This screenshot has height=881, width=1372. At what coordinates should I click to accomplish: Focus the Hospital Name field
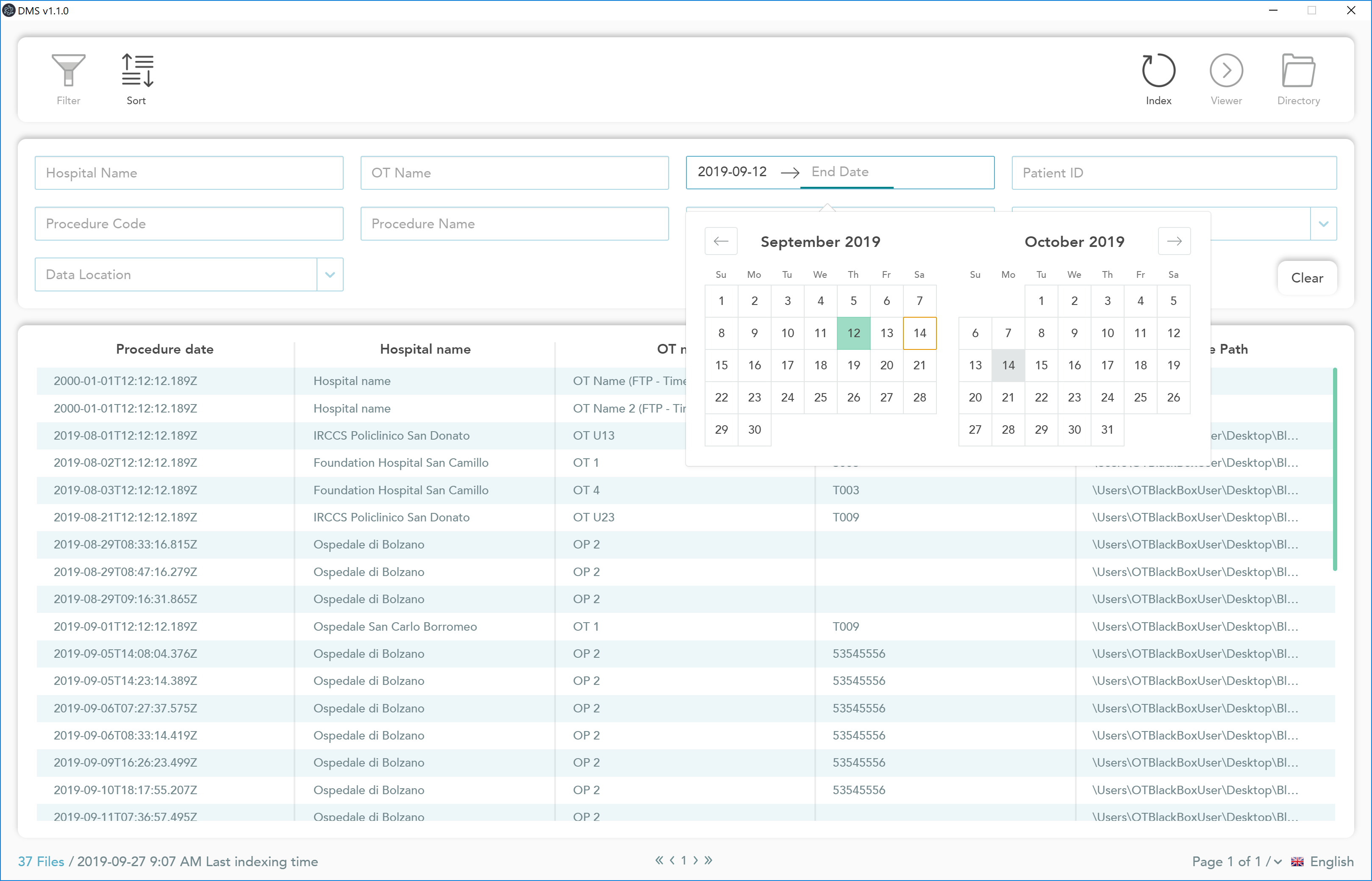[189, 173]
